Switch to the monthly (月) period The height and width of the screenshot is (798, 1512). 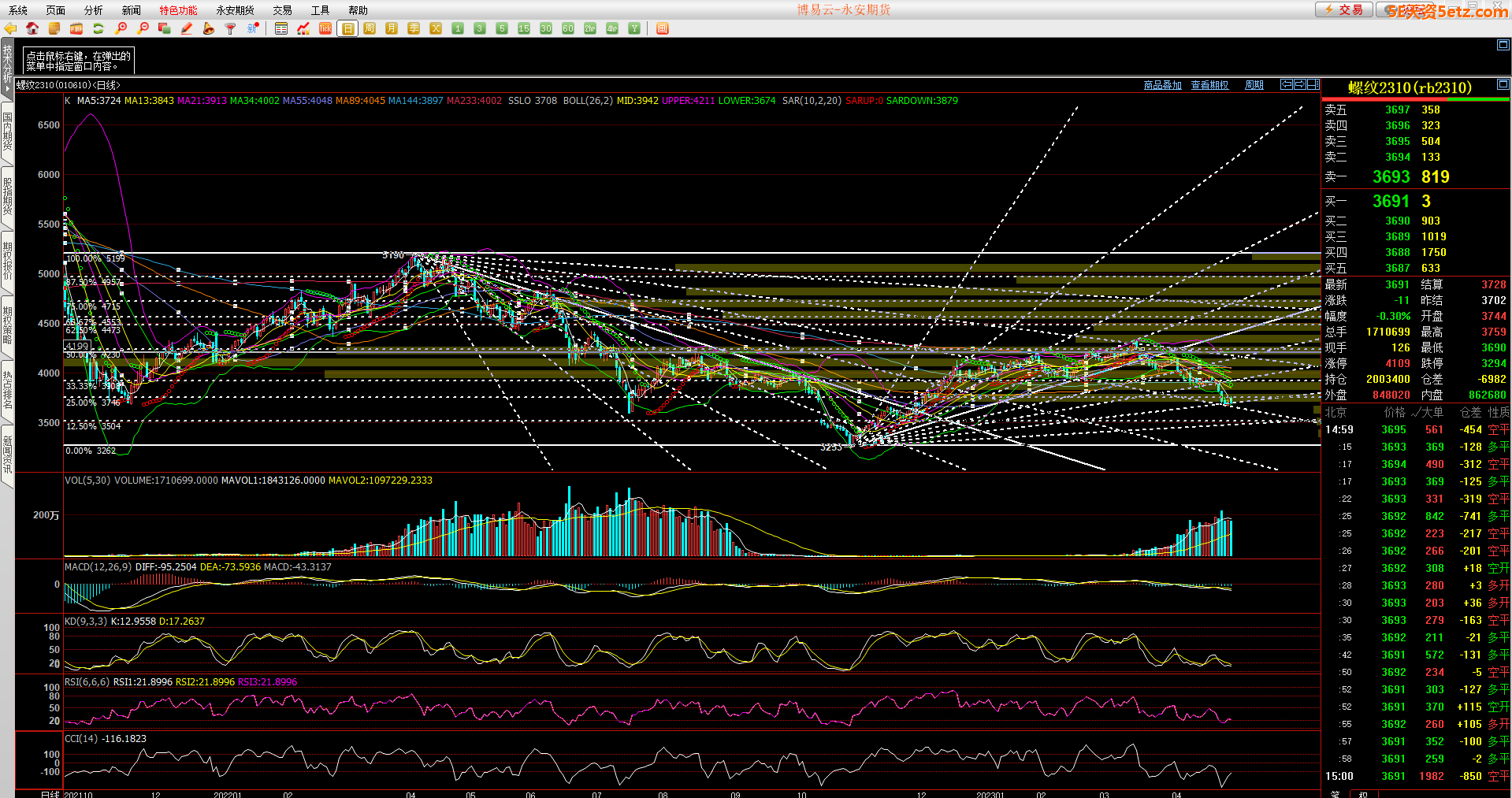[392, 28]
